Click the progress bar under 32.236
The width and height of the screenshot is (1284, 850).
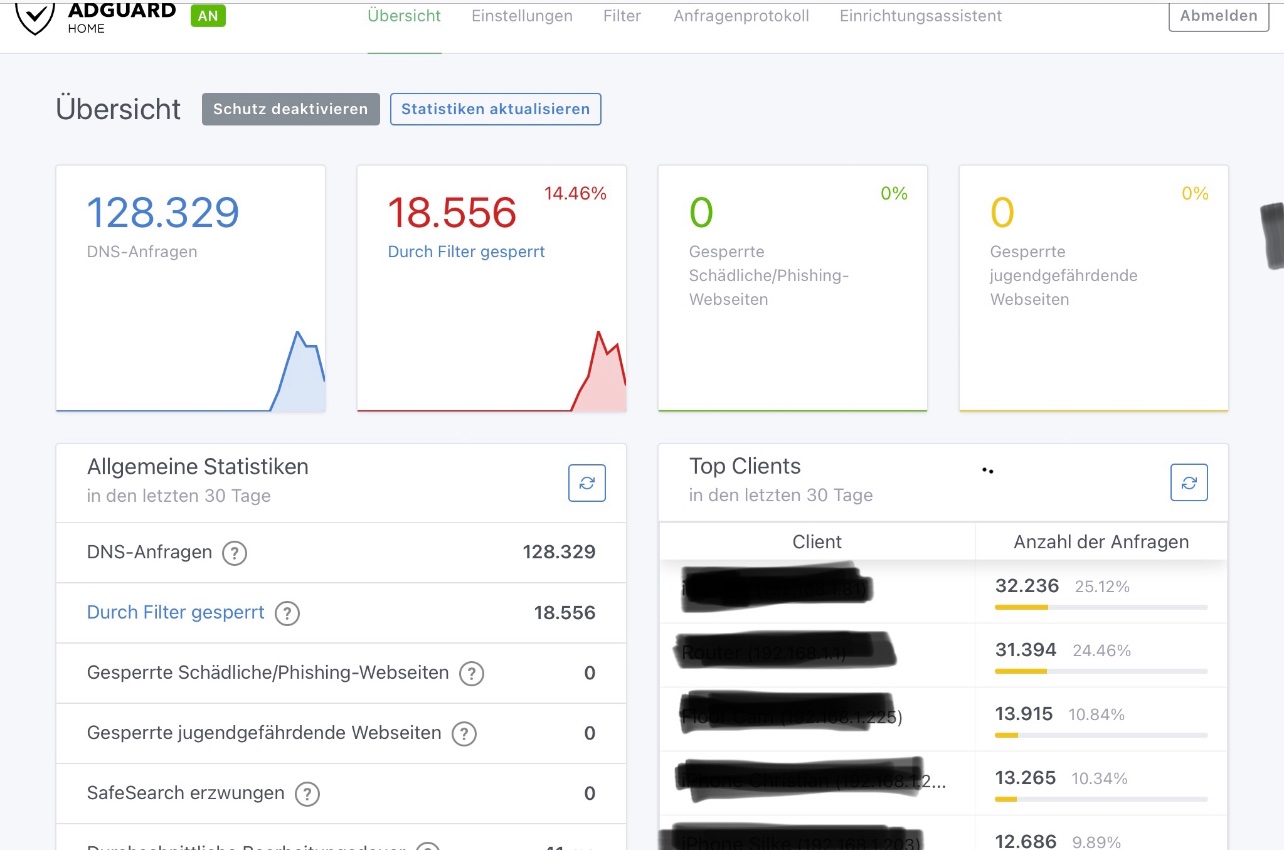[1101, 607]
